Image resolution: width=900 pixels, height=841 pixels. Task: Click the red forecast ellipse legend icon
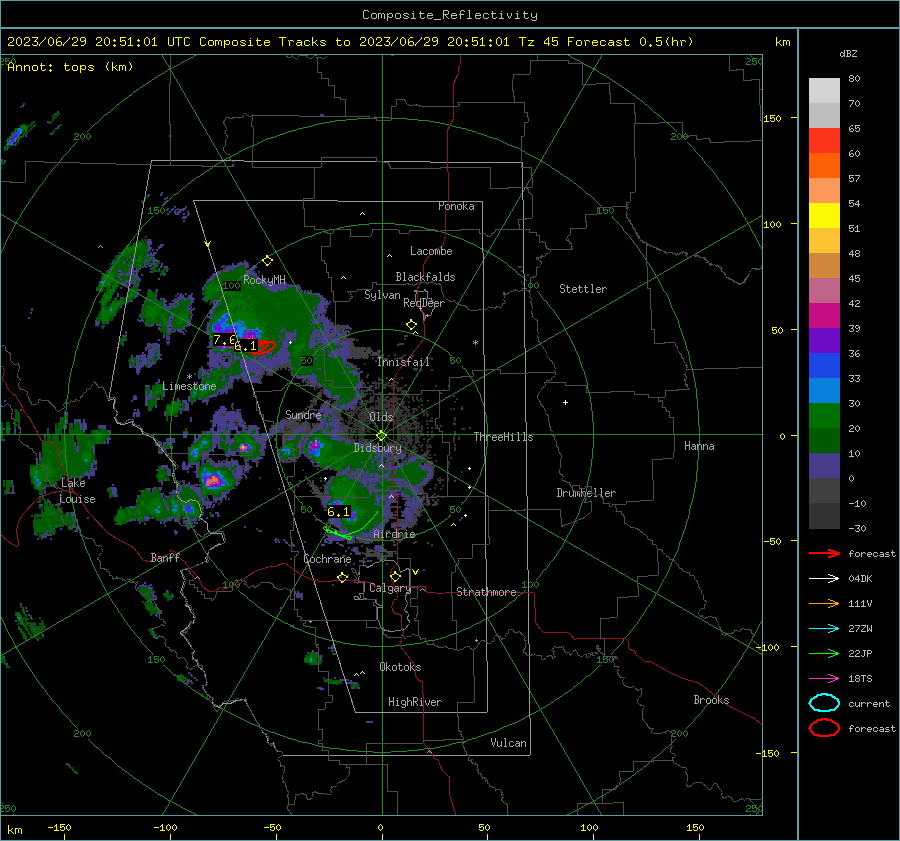pos(824,728)
